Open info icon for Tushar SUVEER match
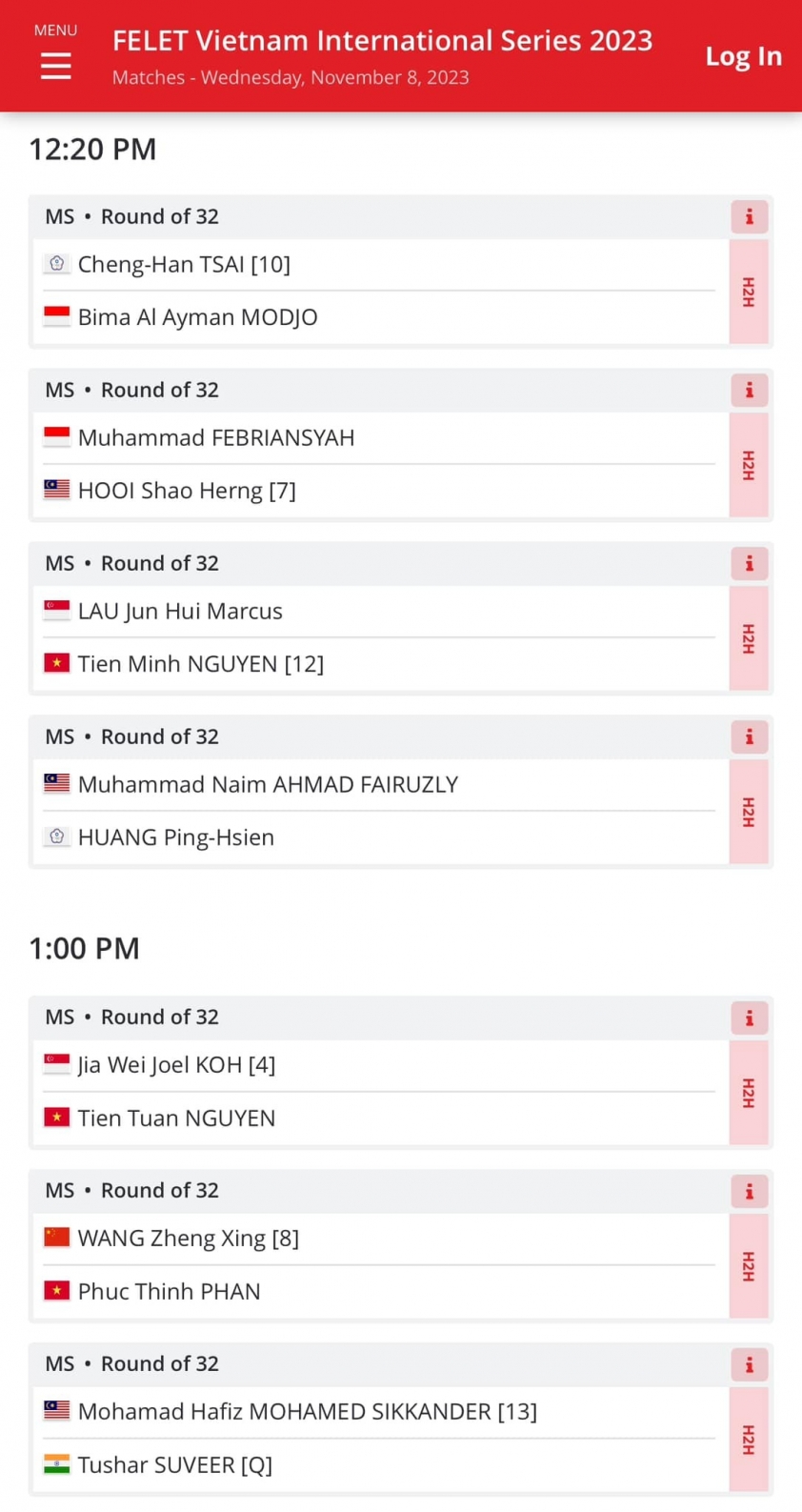 click(x=749, y=1365)
